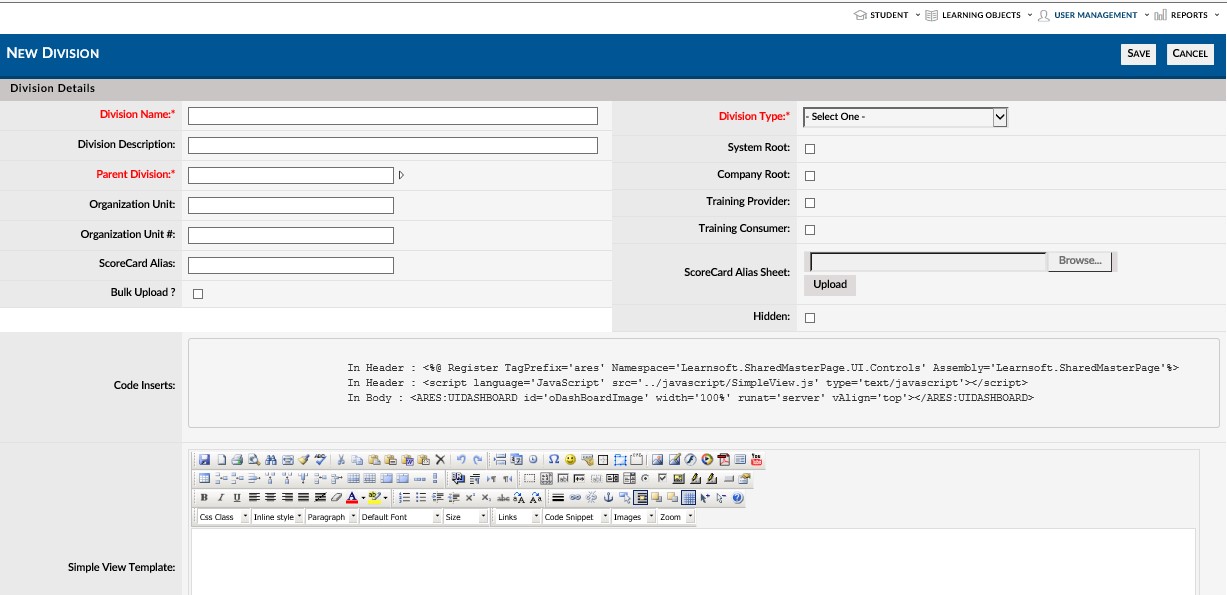Tick the Hidden checkbox

pyautogui.click(x=810, y=318)
